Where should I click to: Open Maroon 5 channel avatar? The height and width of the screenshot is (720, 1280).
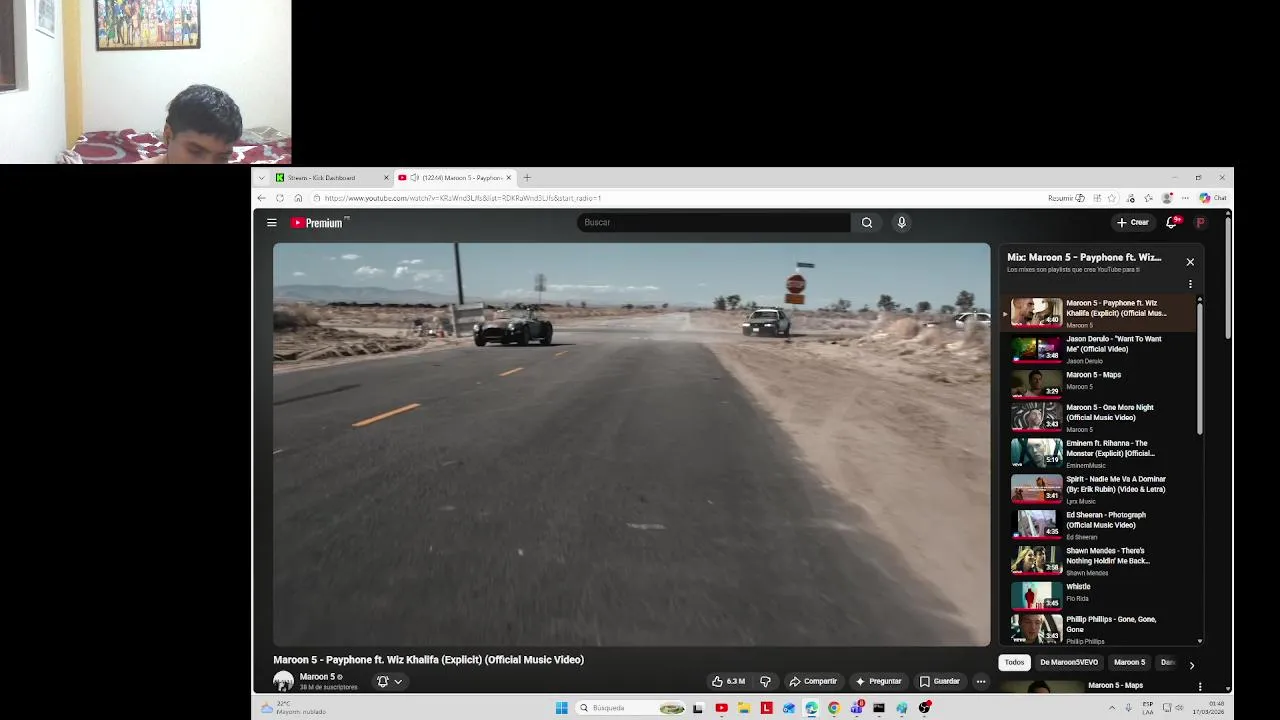284,681
